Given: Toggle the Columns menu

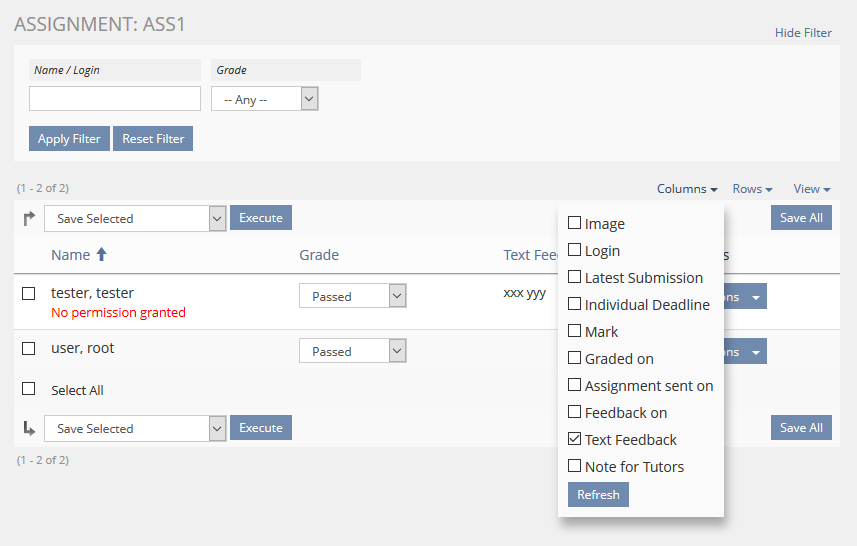Looking at the screenshot, I should [687, 189].
